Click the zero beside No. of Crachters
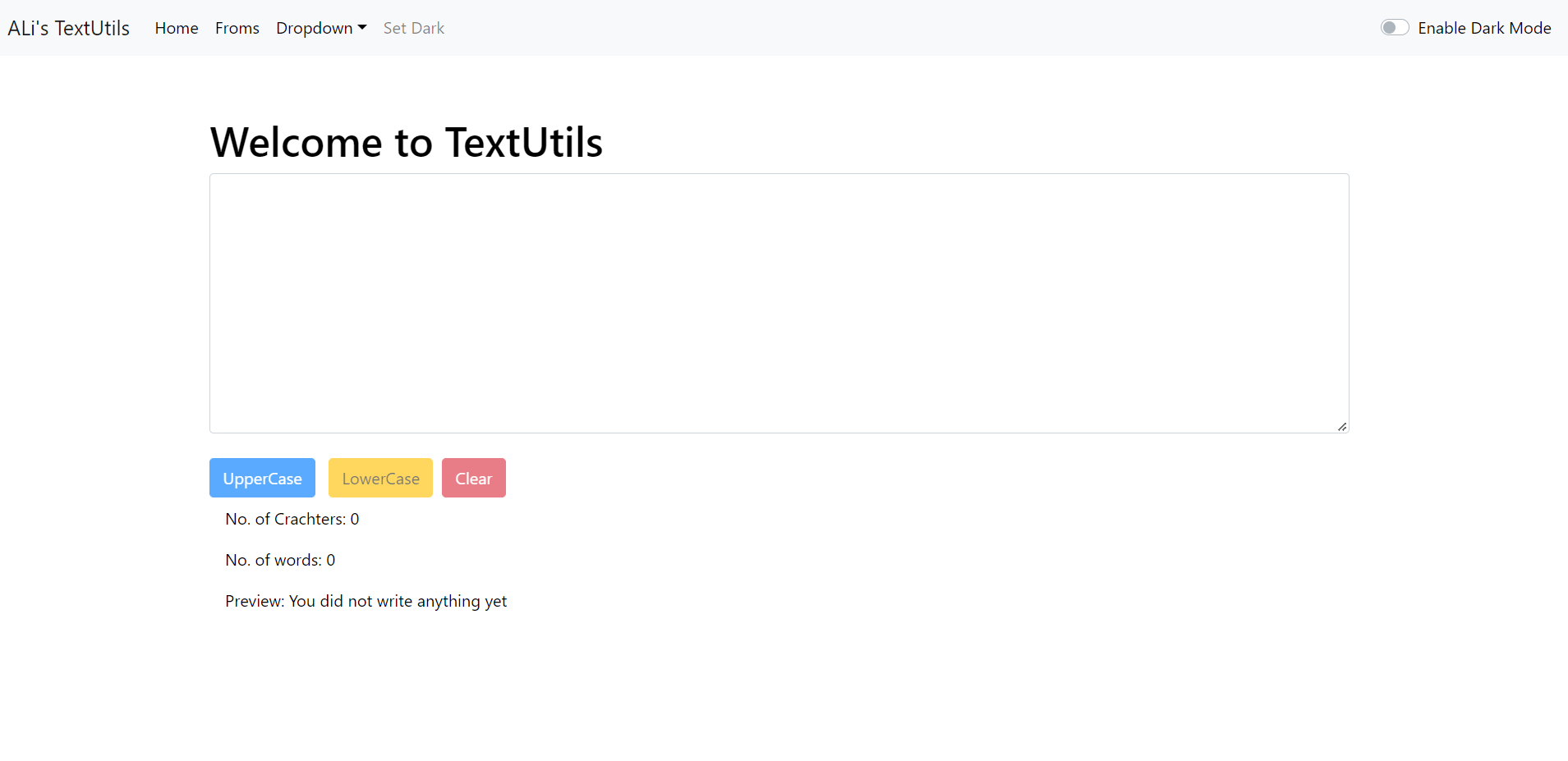 click(355, 519)
